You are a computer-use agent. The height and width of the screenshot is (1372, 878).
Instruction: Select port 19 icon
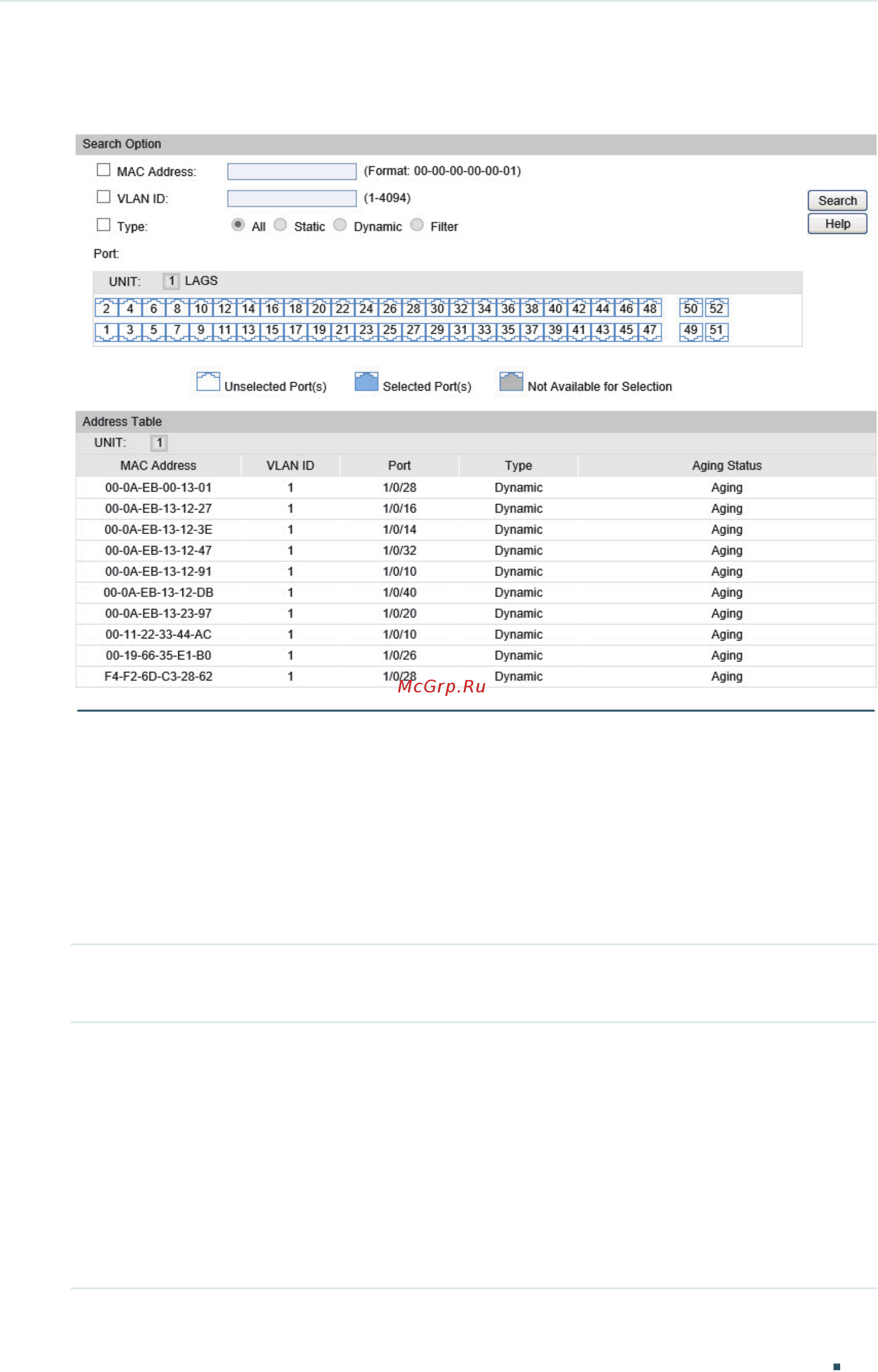point(319,332)
